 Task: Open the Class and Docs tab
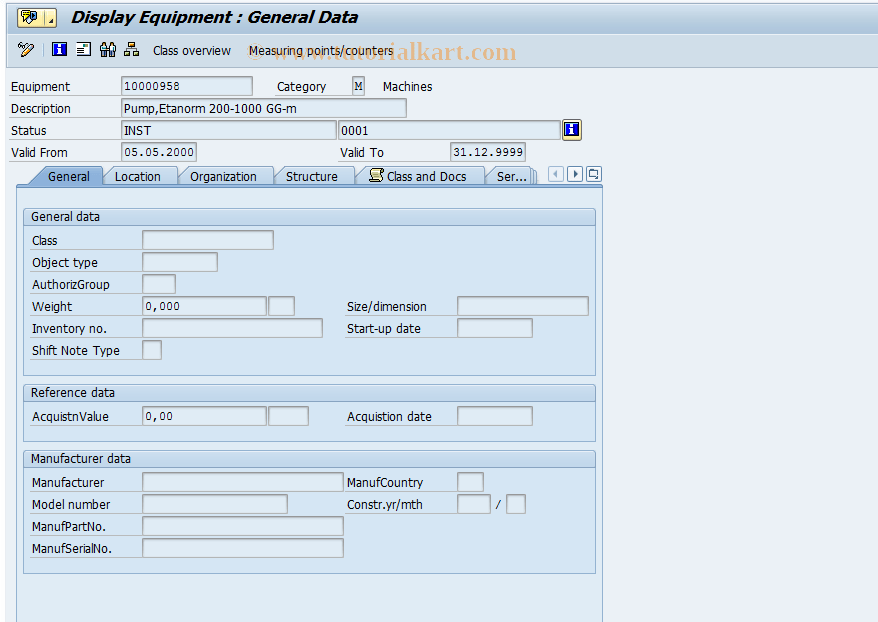point(421,175)
